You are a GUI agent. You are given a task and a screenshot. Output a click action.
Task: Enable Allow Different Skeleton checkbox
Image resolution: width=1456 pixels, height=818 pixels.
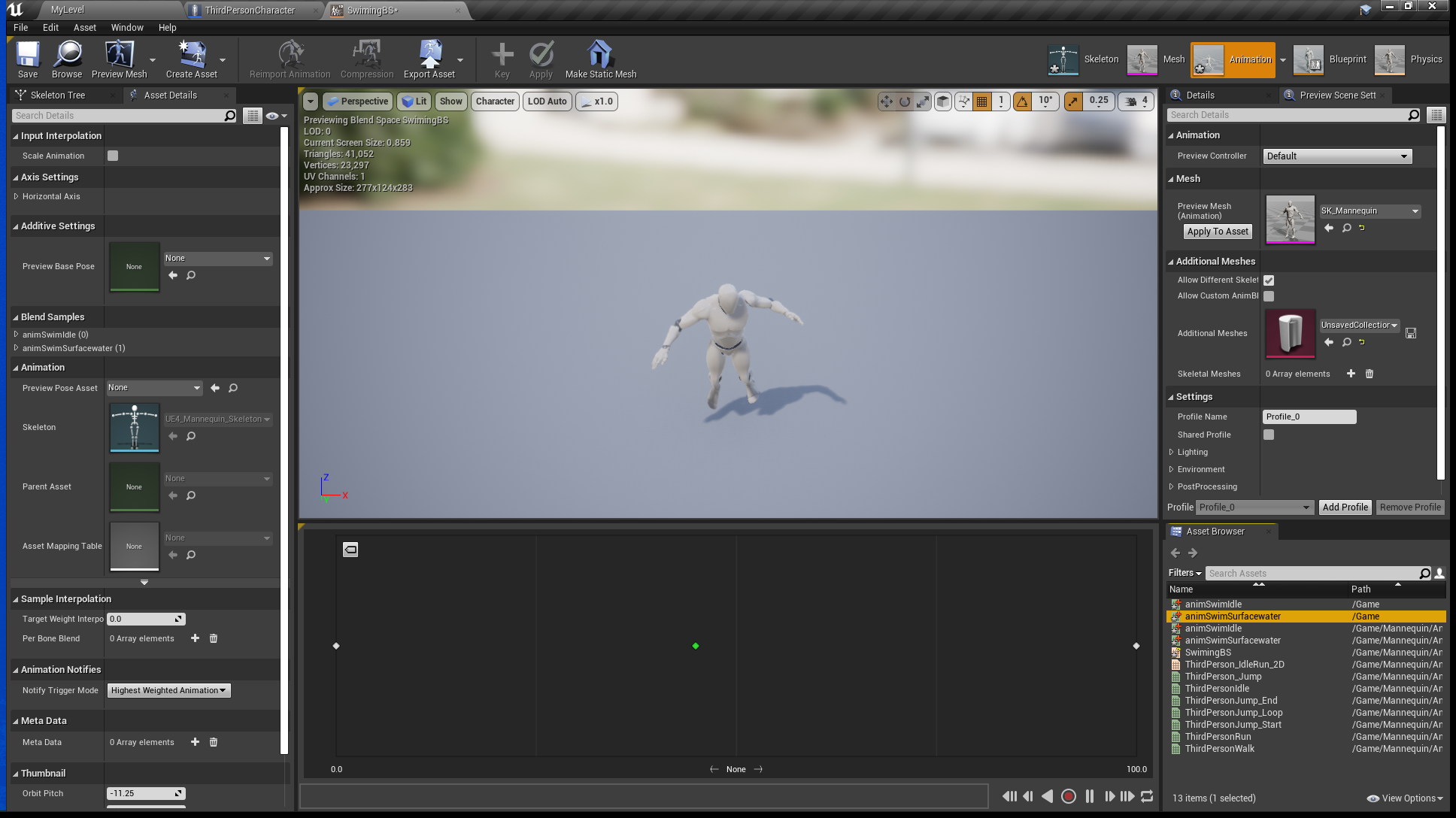[x=1268, y=280]
